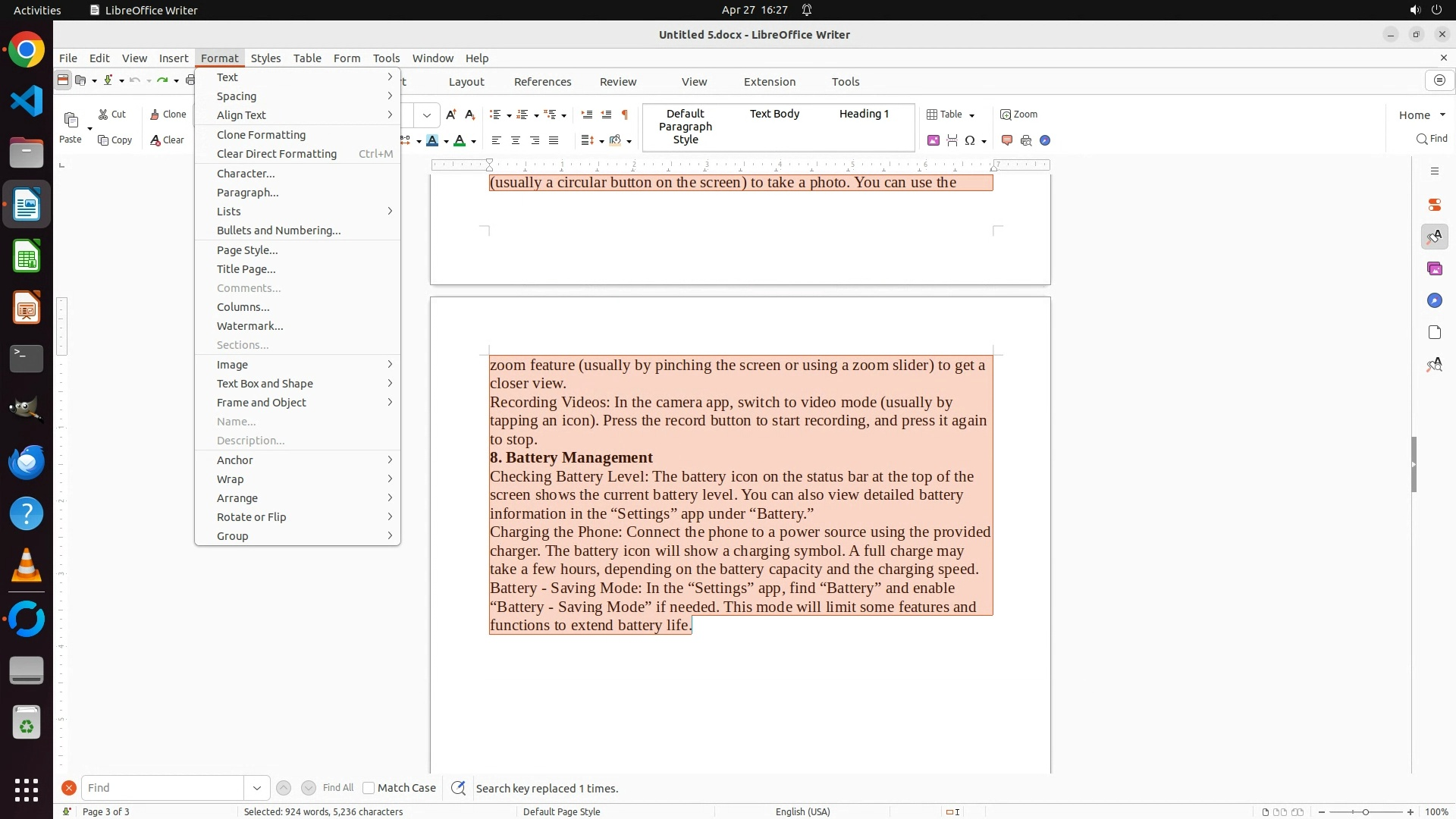Click the Find text input field
Image resolution: width=1456 pixels, height=819 pixels.
point(162,788)
